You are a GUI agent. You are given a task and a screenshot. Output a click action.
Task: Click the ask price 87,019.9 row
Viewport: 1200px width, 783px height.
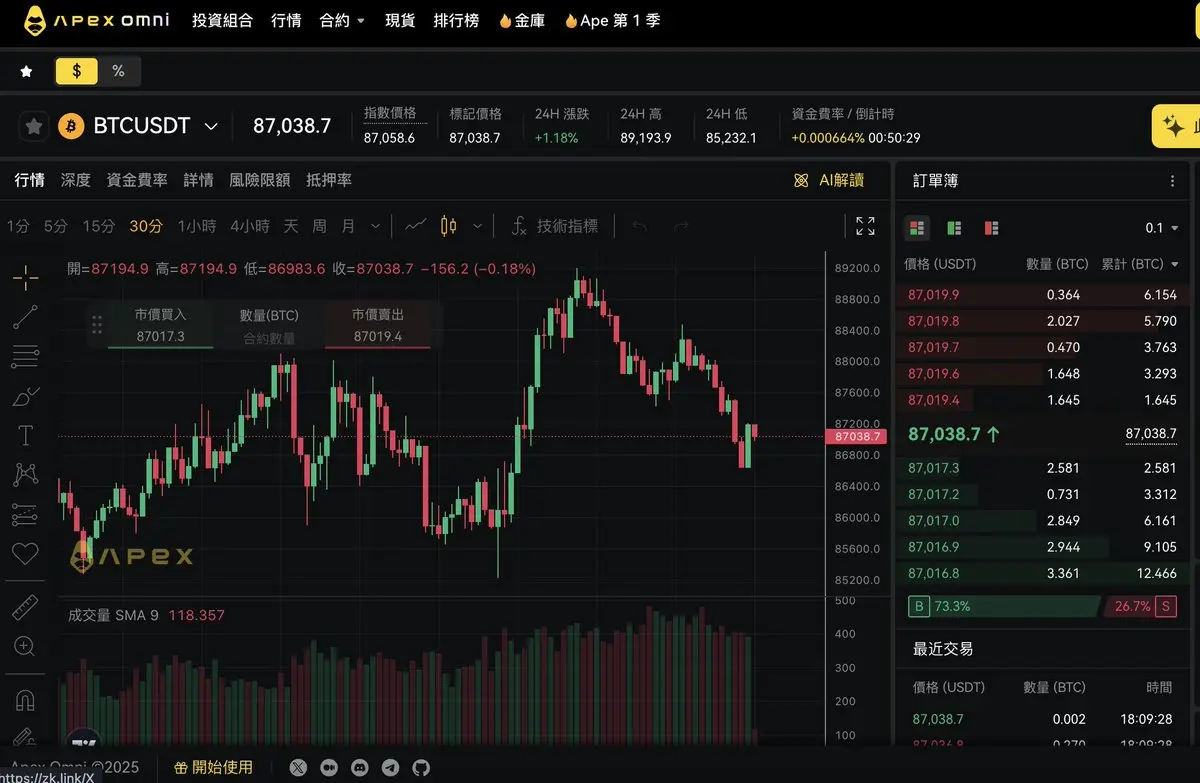[x=1042, y=295]
